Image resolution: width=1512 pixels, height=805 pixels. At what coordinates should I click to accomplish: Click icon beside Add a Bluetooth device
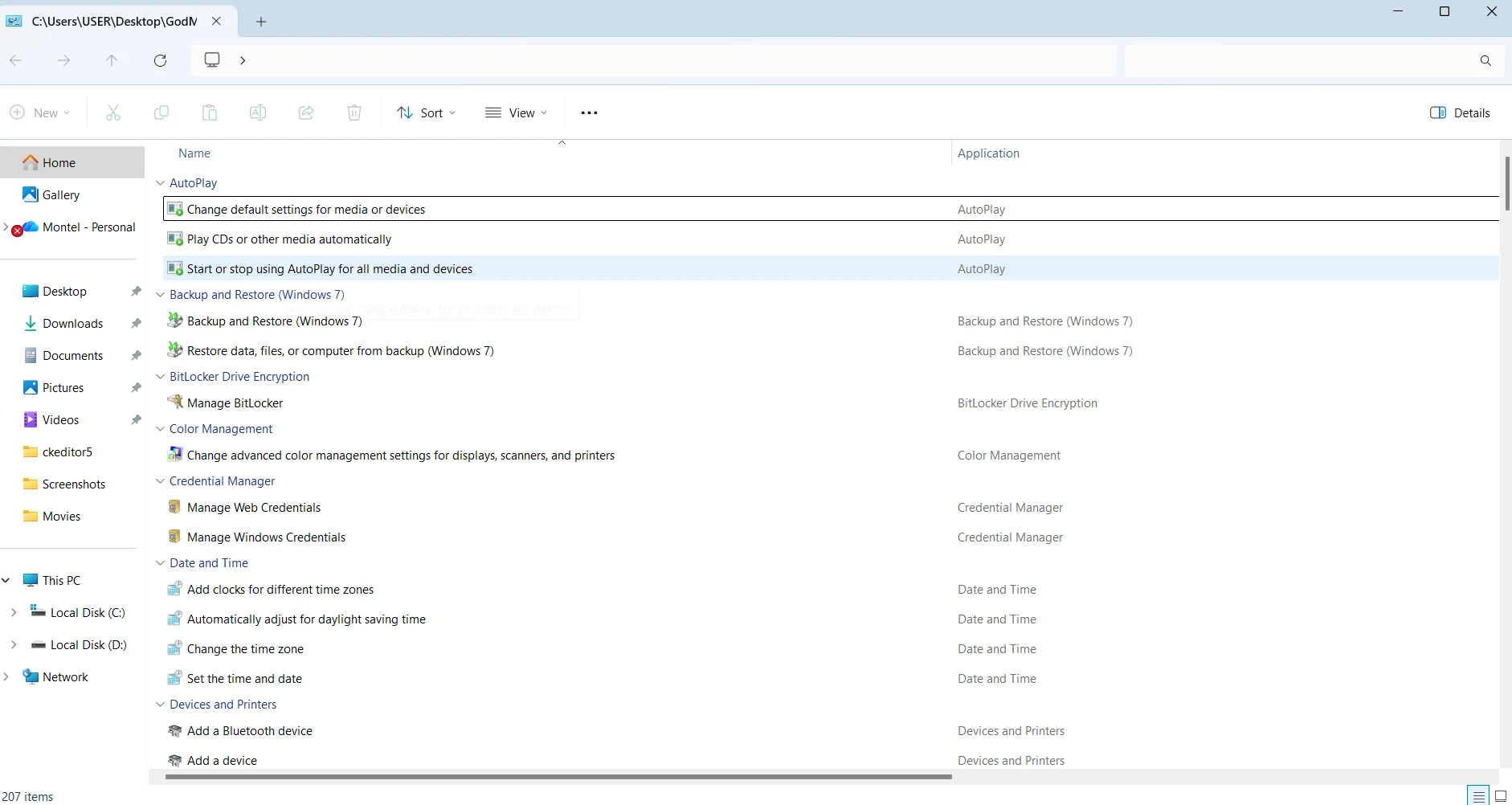tap(174, 729)
